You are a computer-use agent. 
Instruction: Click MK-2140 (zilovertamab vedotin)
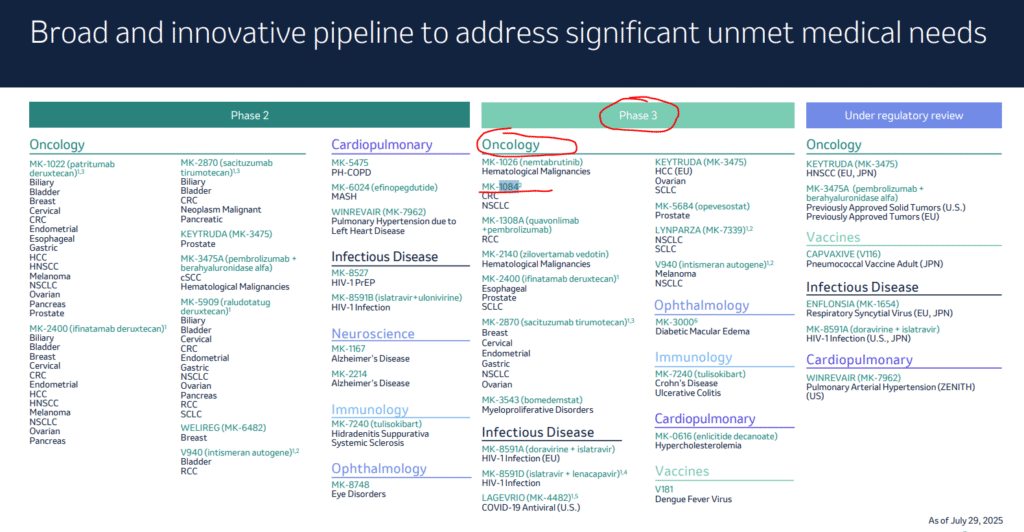[x=545, y=254]
